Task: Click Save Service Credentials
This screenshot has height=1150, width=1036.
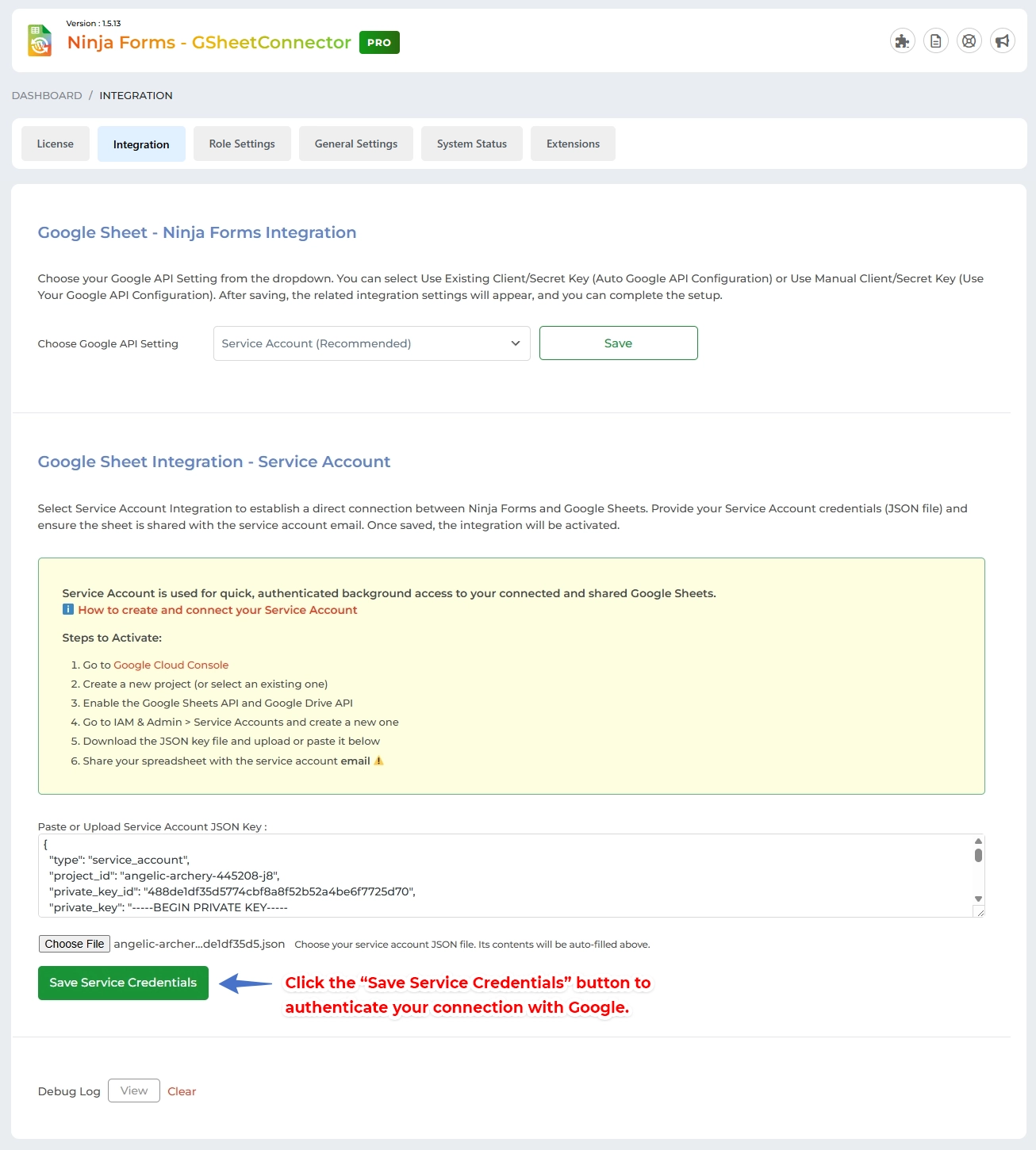Action: (x=122, y=983)
